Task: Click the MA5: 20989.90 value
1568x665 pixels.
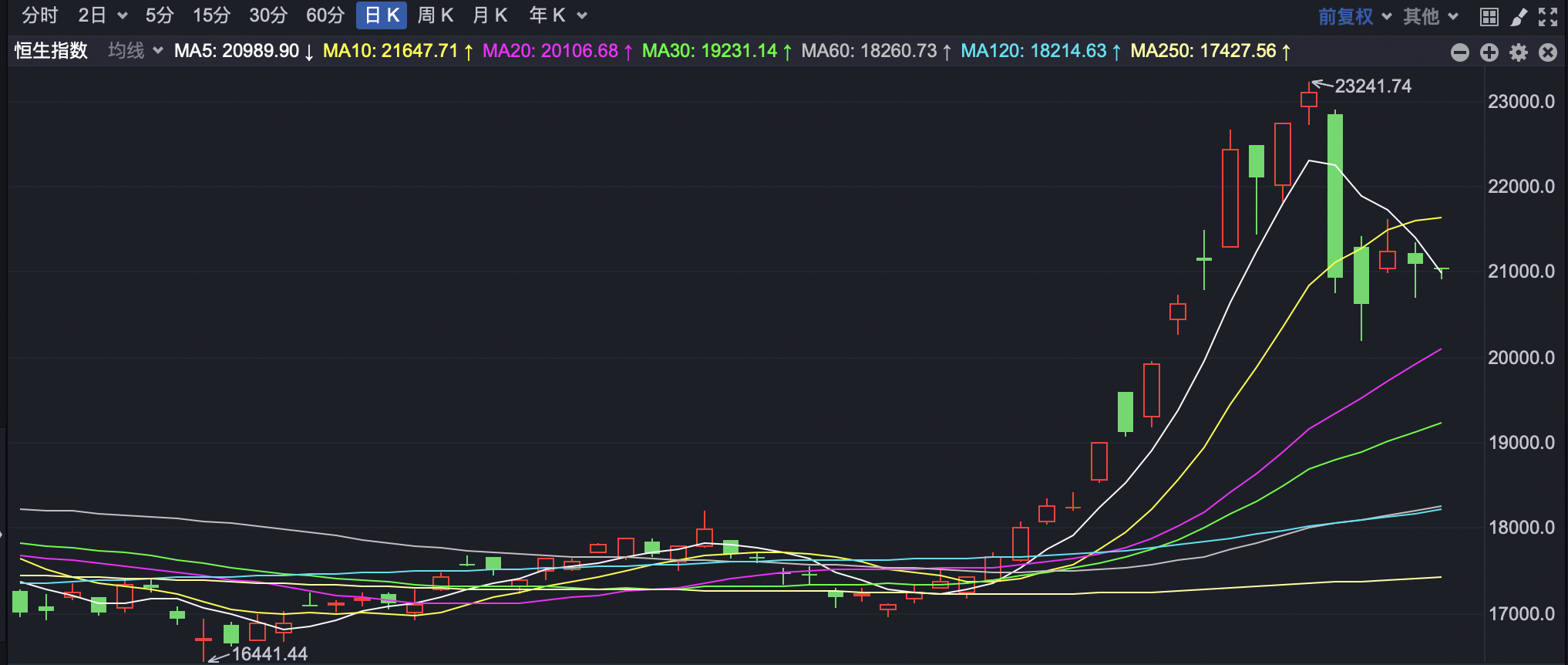Action: tap(244, 51)
